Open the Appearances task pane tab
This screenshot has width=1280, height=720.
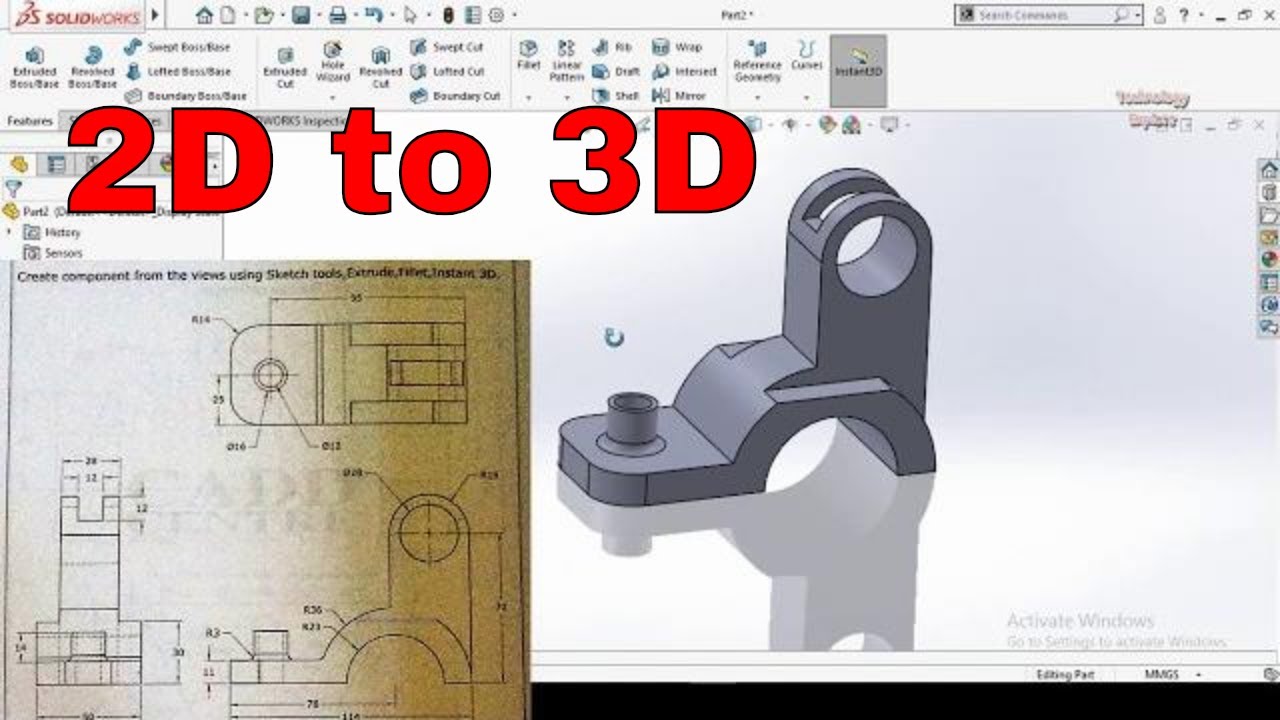[x=1269, y=259]
